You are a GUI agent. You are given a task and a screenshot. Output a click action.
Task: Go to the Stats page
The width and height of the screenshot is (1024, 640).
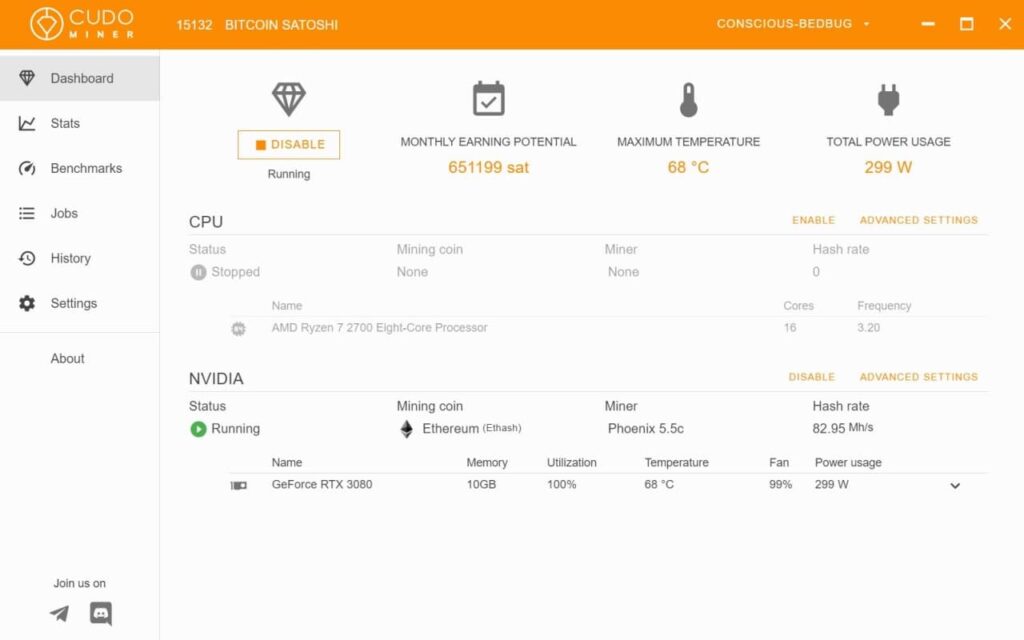(65, 123)
